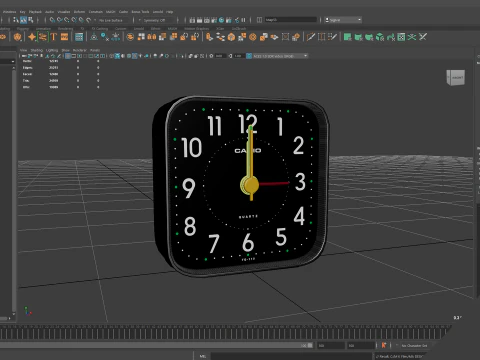Open the viewport Lighting menu
The height and width of the screenshot is (360, 480).
click(x=52, y=50)
